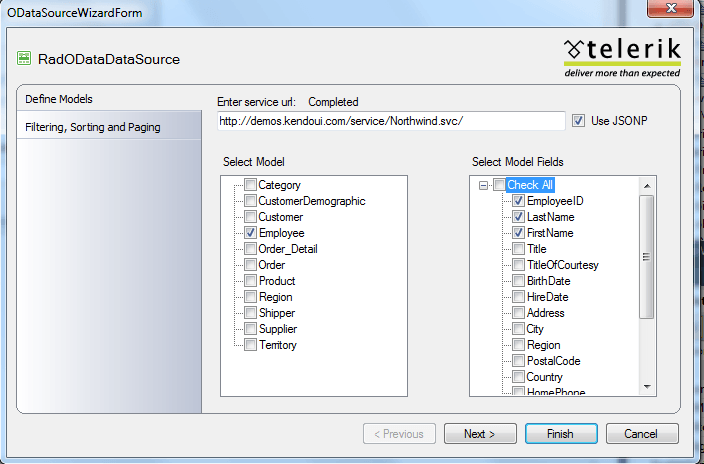Check the Product model checkbox
This screenshot has width=704, height=464.
tap(250, 281)
